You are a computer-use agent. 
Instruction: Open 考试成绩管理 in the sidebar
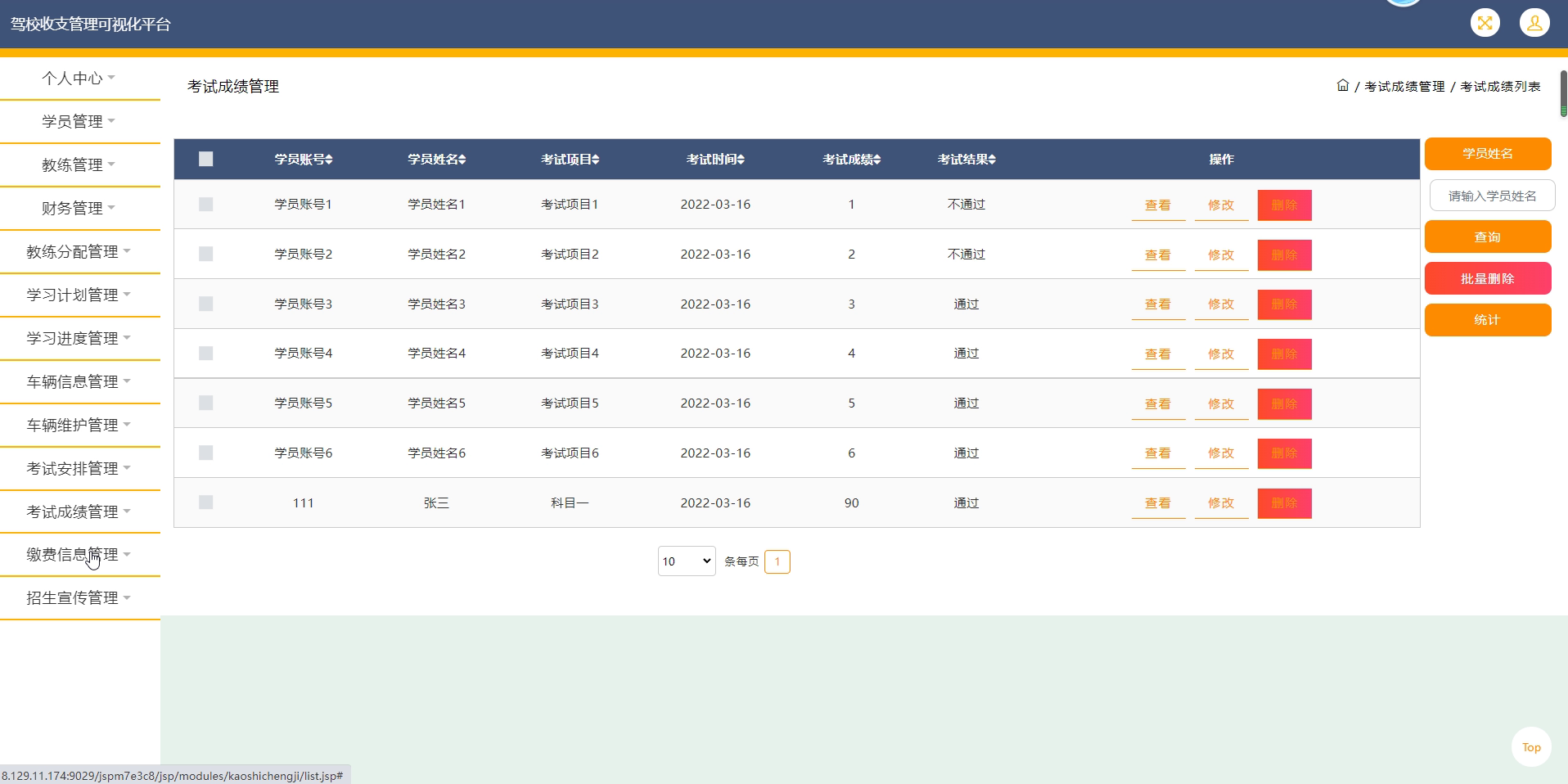(x=79, y=512)
